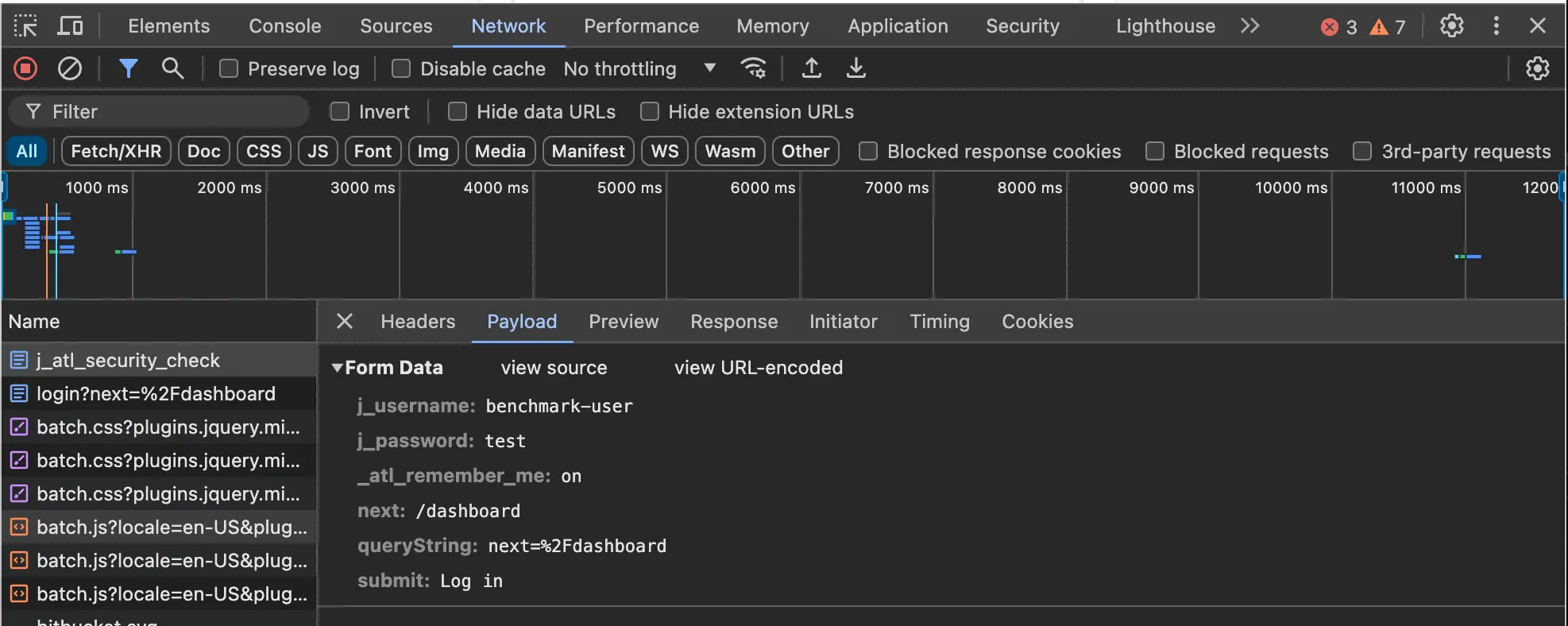The width and height of the screenshot is (1568, 626).
Task: Click script icon of last batch.js row
Action: coord(19,594)
